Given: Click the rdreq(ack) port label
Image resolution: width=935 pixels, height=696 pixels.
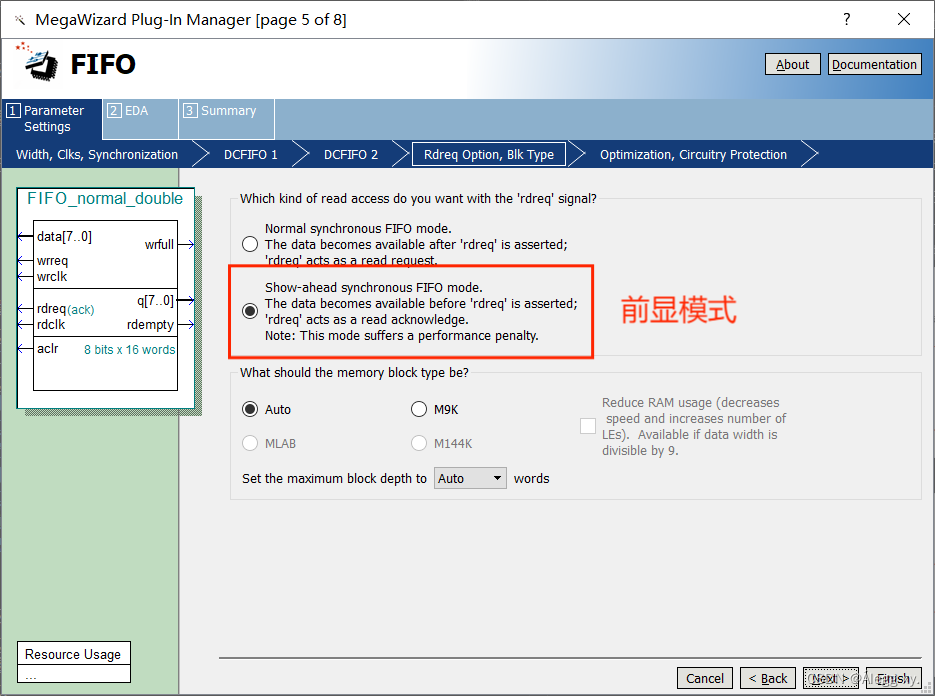Looking at the screenshot, I should (66, 309).
